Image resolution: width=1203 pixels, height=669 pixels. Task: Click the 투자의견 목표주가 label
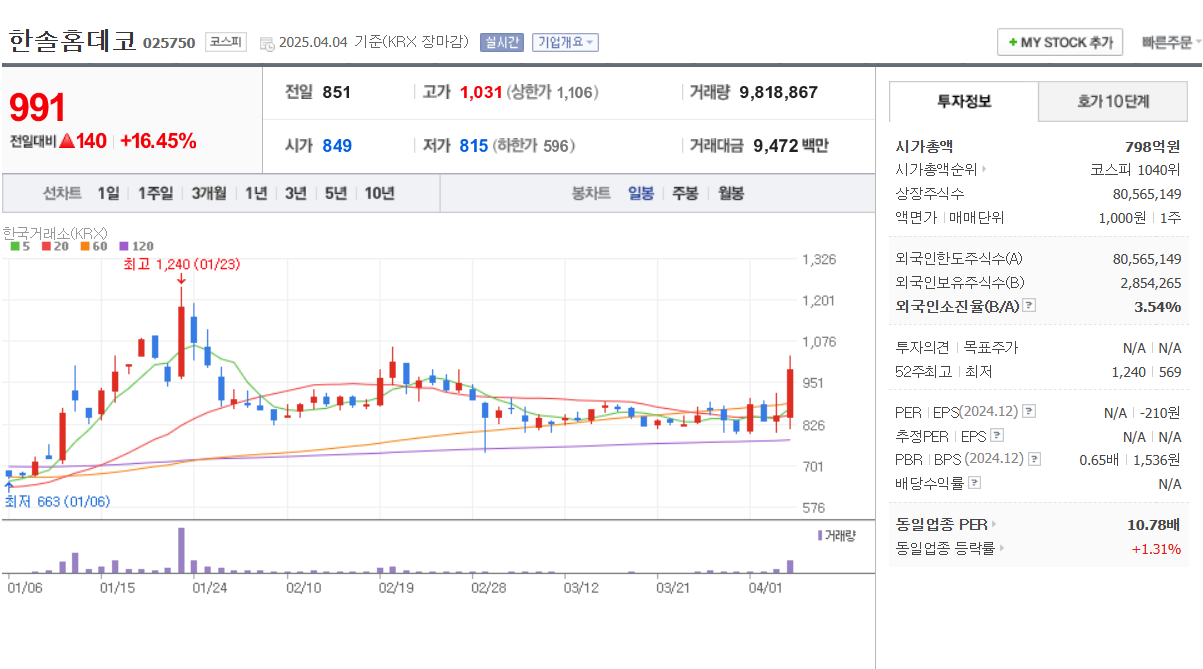956,347
